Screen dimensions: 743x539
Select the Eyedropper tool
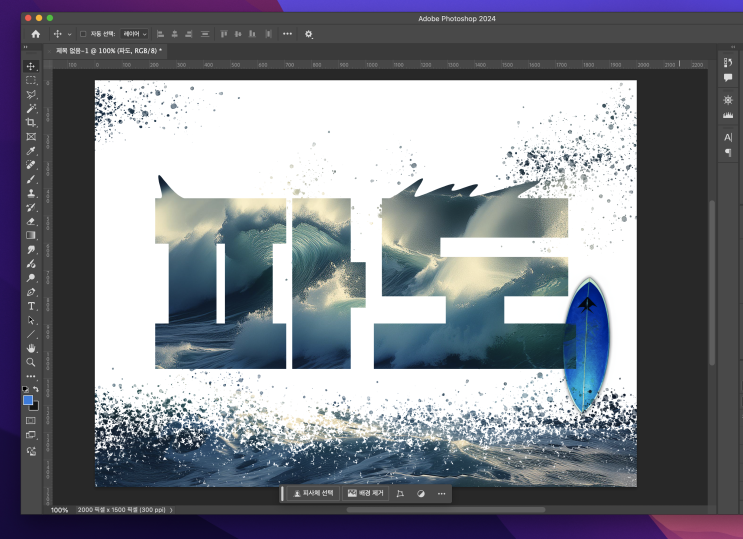(x=31, y=151)
